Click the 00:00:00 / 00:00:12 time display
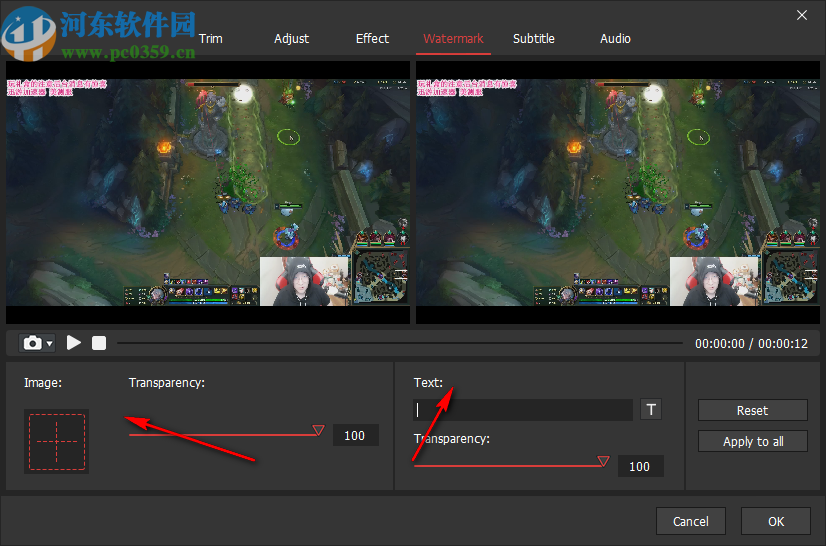 tap(751, 344)
